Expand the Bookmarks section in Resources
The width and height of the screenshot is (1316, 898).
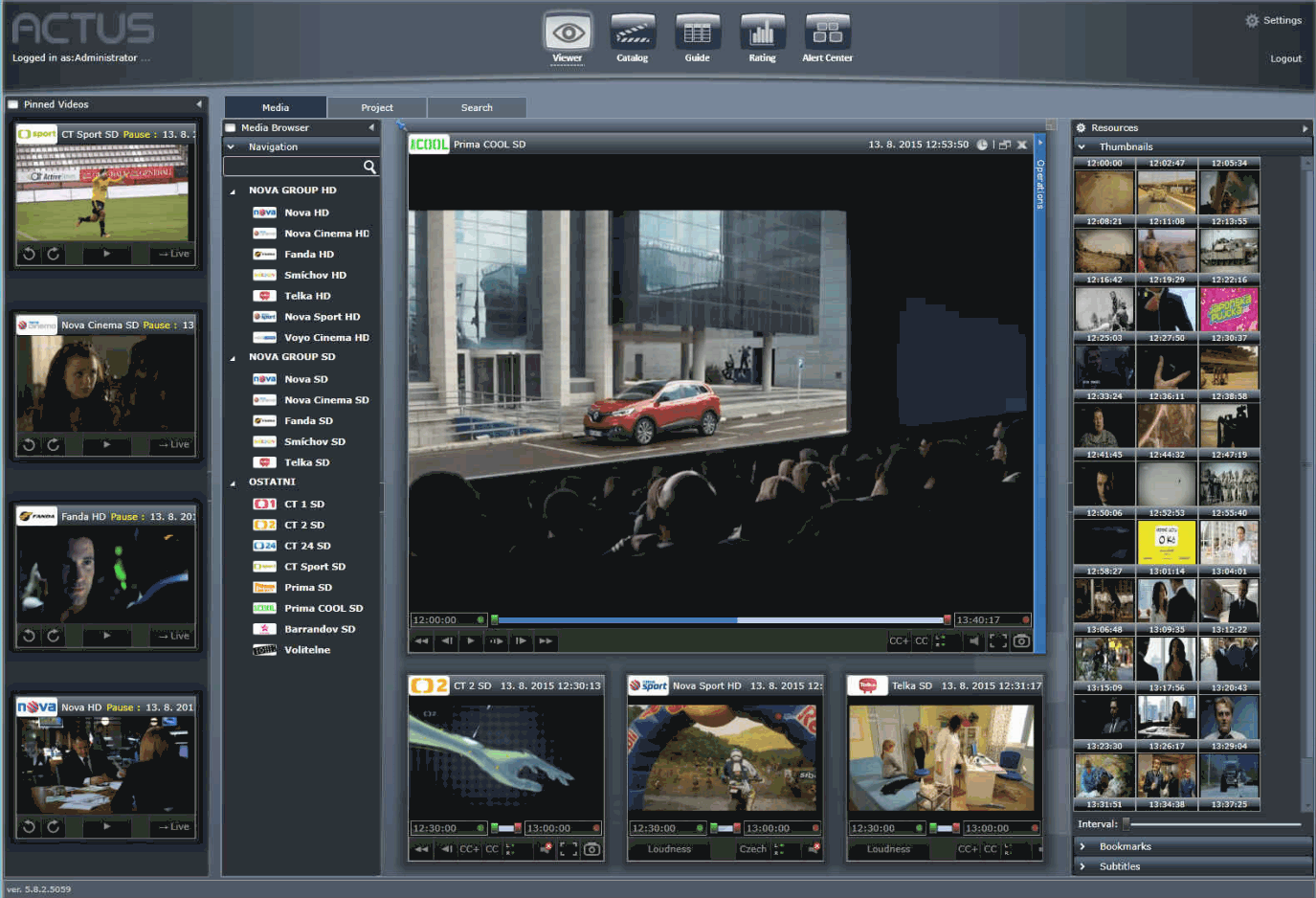[1082, 846]
